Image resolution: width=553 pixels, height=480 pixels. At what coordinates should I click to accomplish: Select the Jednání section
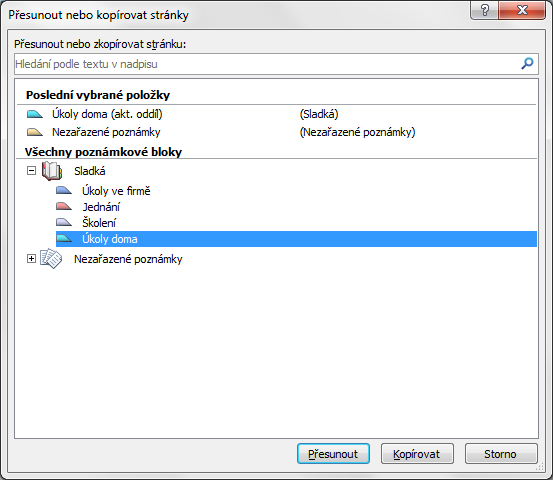pos(101,207)
